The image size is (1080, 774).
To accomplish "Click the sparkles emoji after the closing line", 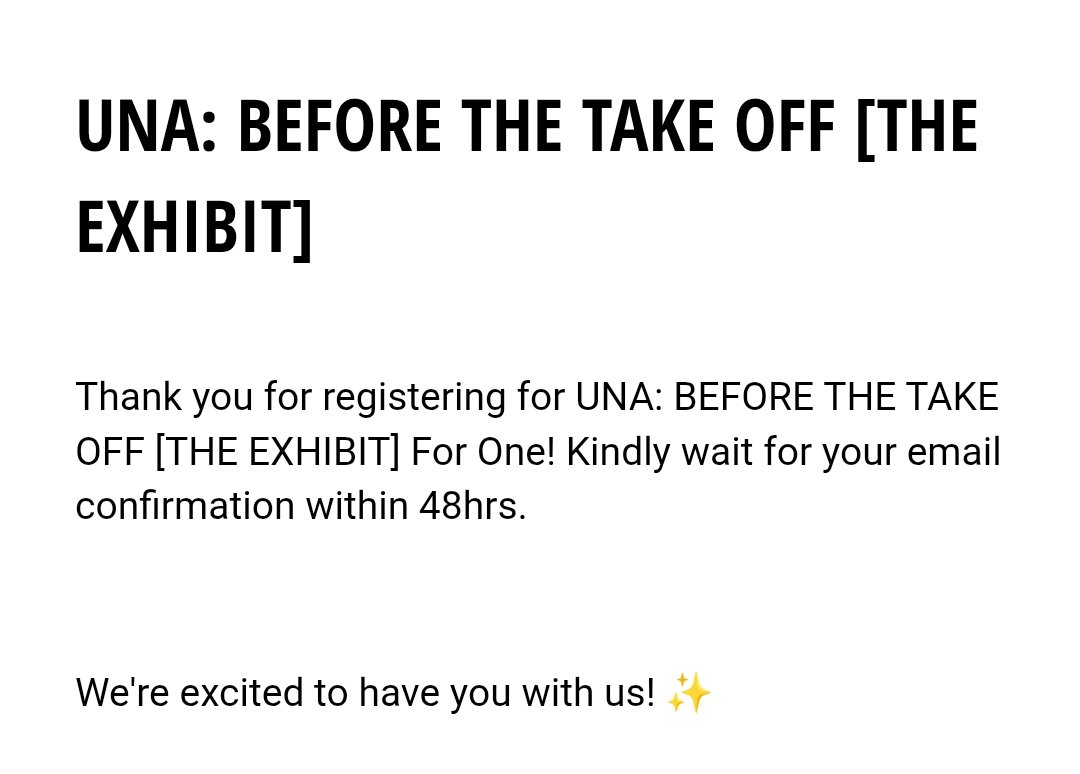I will [x=688, y=692].
